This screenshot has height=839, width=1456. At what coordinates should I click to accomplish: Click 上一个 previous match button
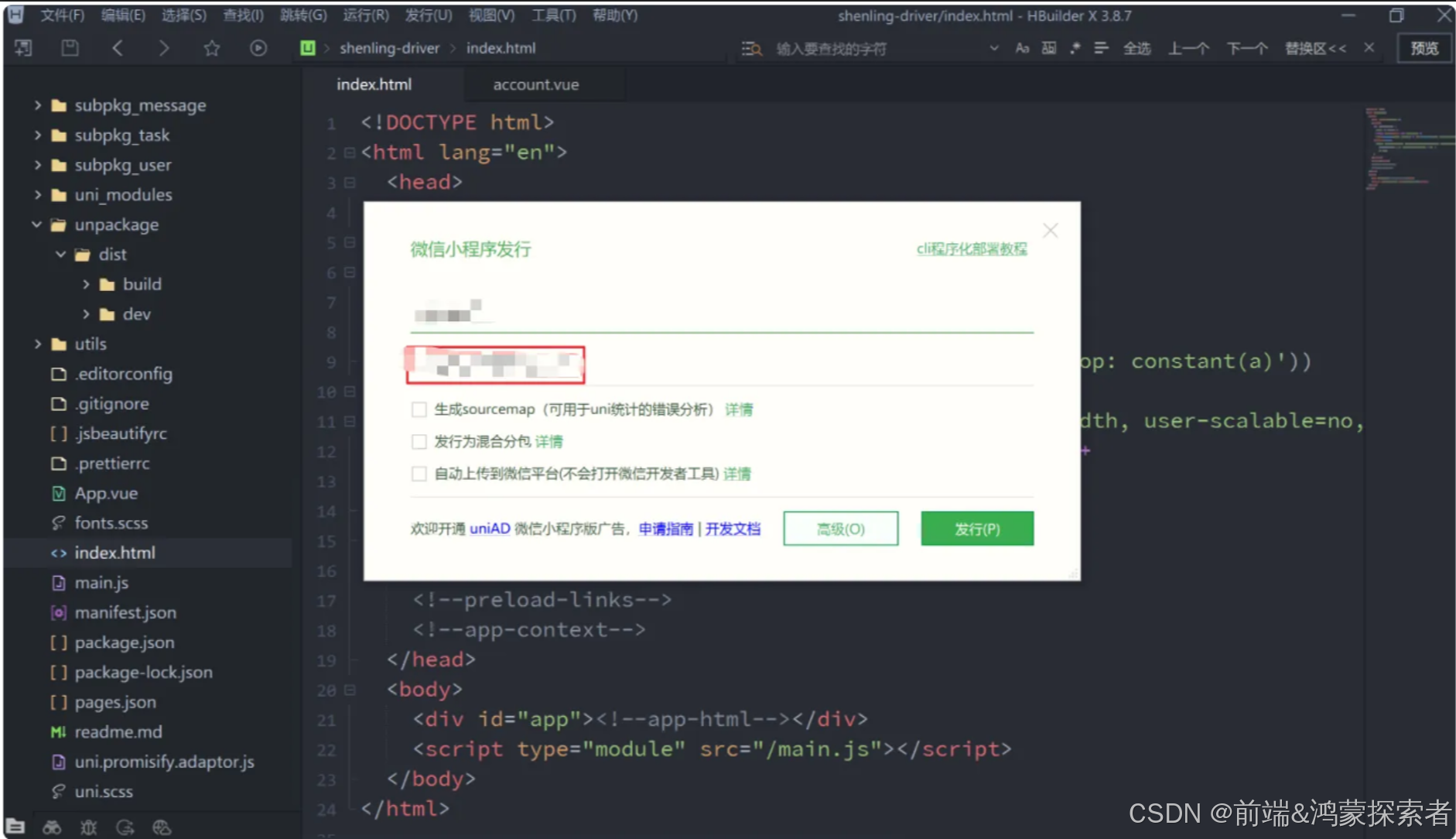tap(1188, 49)
